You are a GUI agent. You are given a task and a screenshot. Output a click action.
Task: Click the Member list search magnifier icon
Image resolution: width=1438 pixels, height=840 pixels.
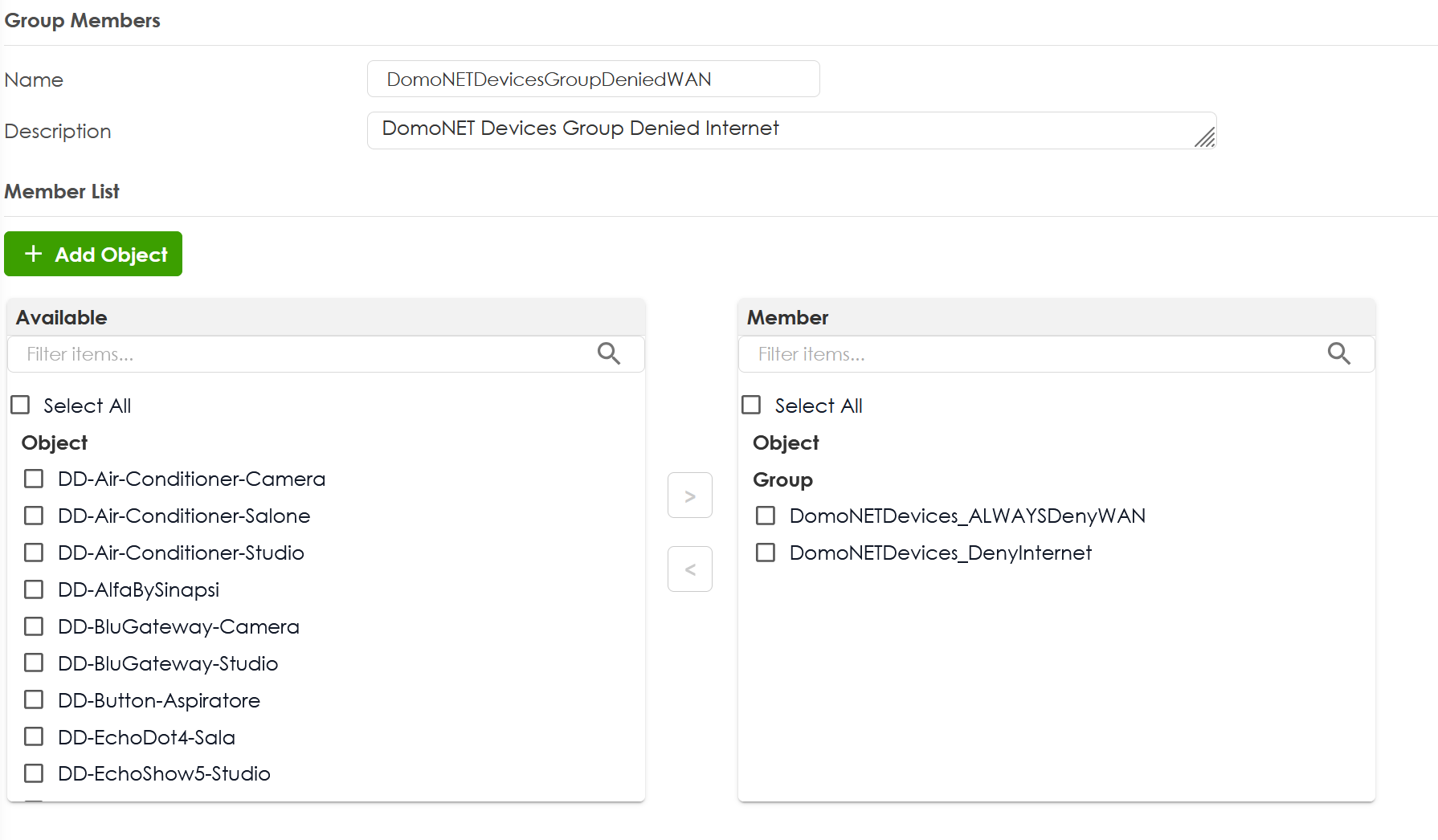point(1338,353)
